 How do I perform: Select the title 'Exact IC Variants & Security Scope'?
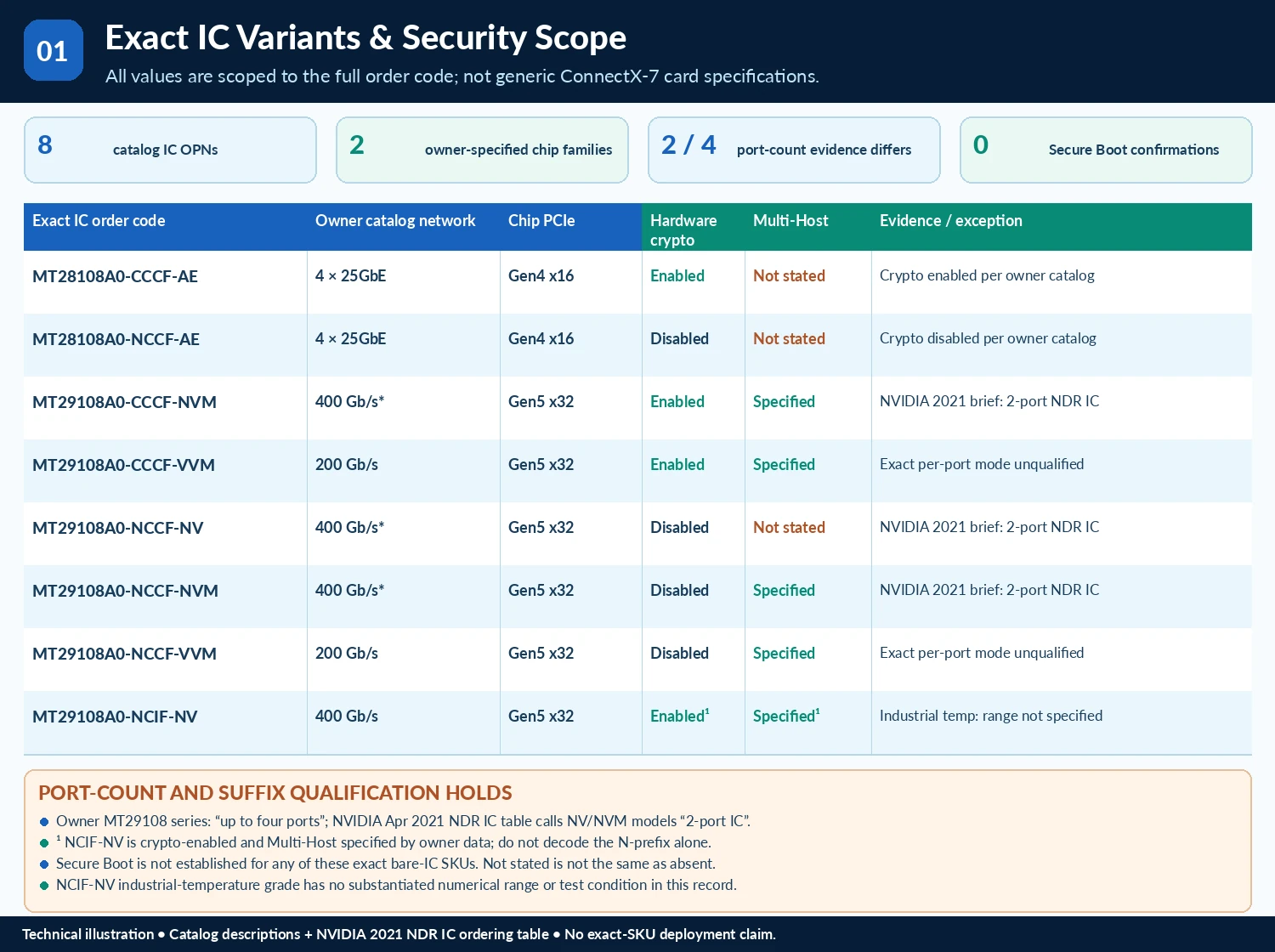point(365,37)
